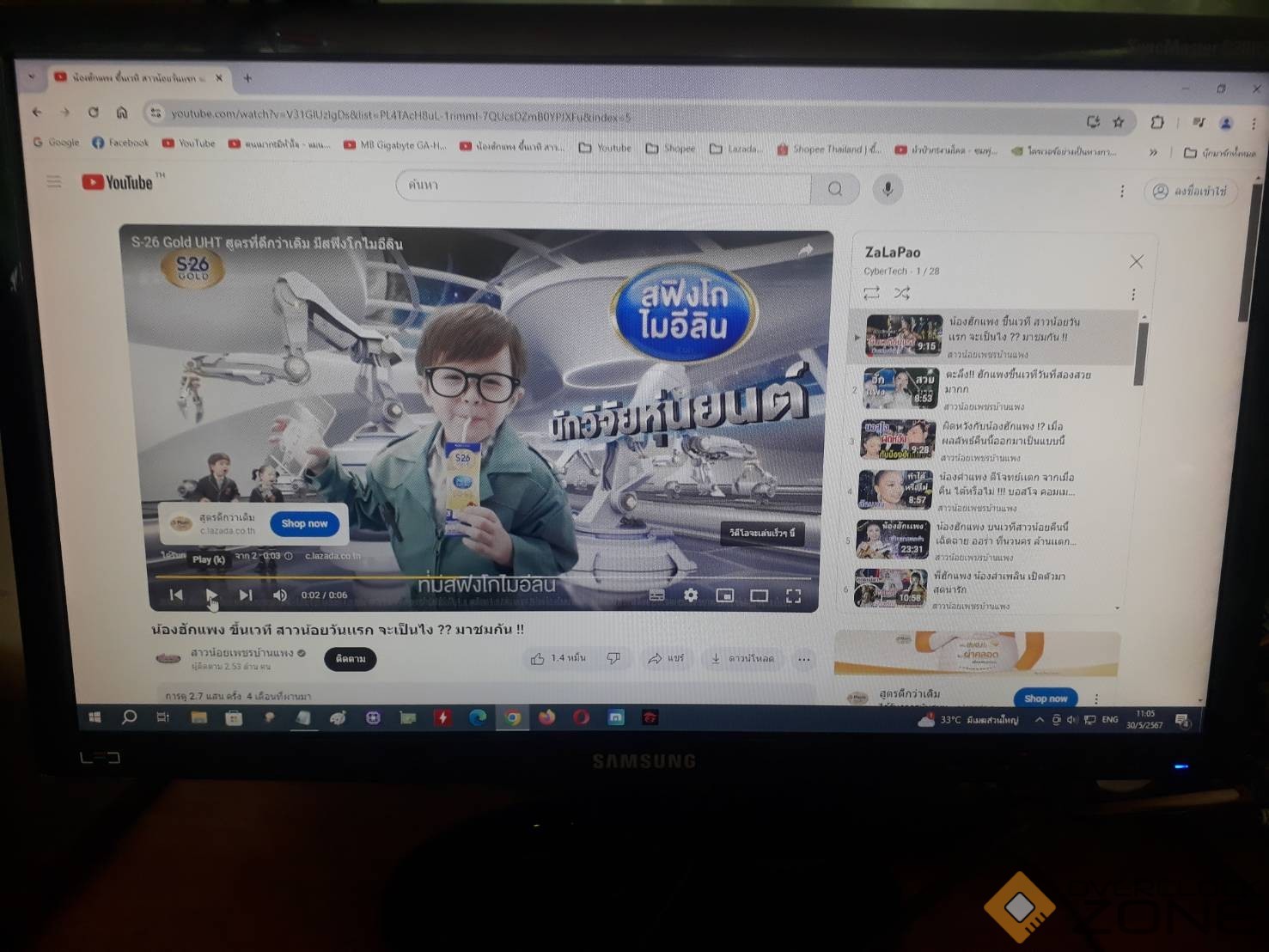Image resolution: width=1269 pixels, height=952 pixels.
Task: Open the Chrome tab search dropdown
Action: coord(32,76)
